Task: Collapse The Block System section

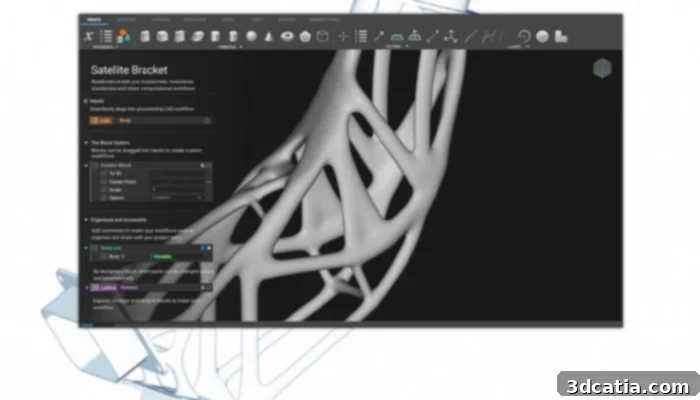Action: tap(86, 143)
